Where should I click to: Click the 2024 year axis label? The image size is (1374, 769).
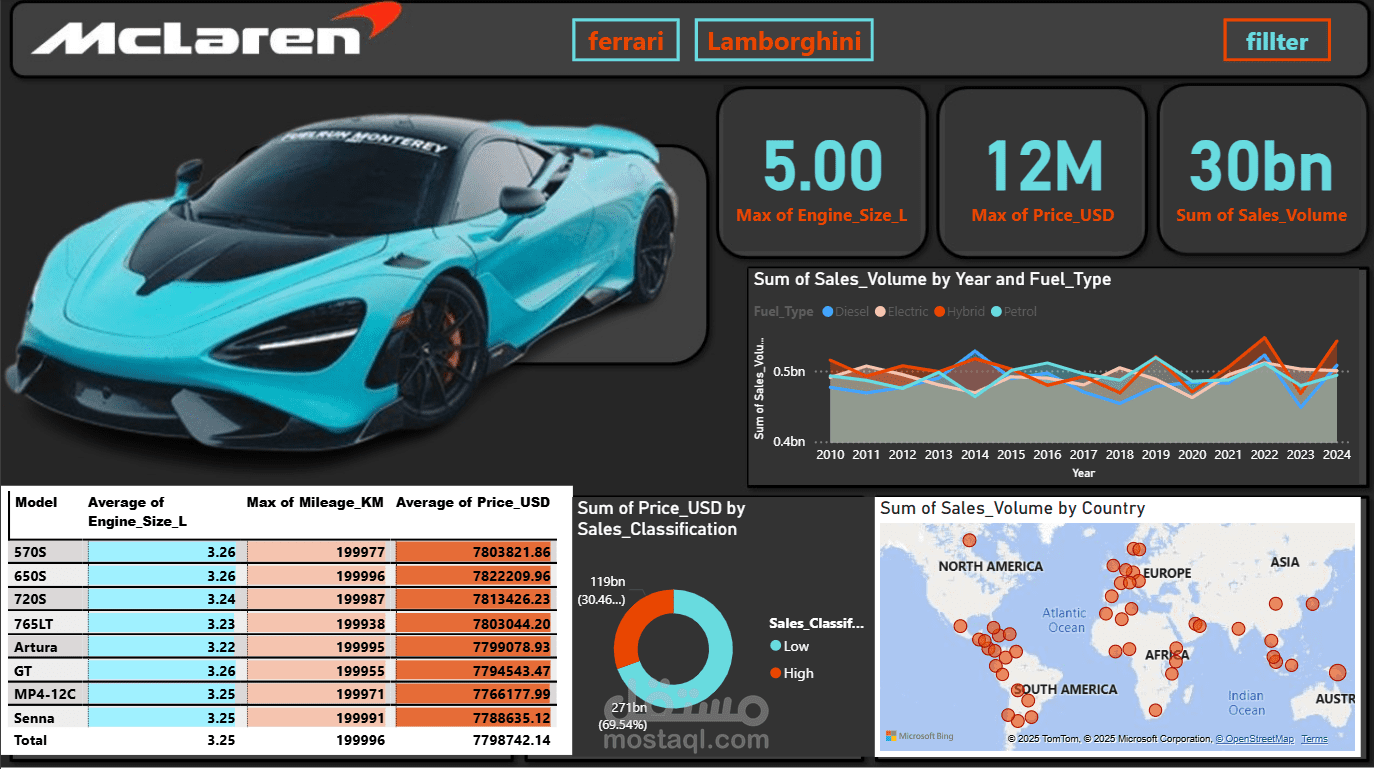[1336, 454]
